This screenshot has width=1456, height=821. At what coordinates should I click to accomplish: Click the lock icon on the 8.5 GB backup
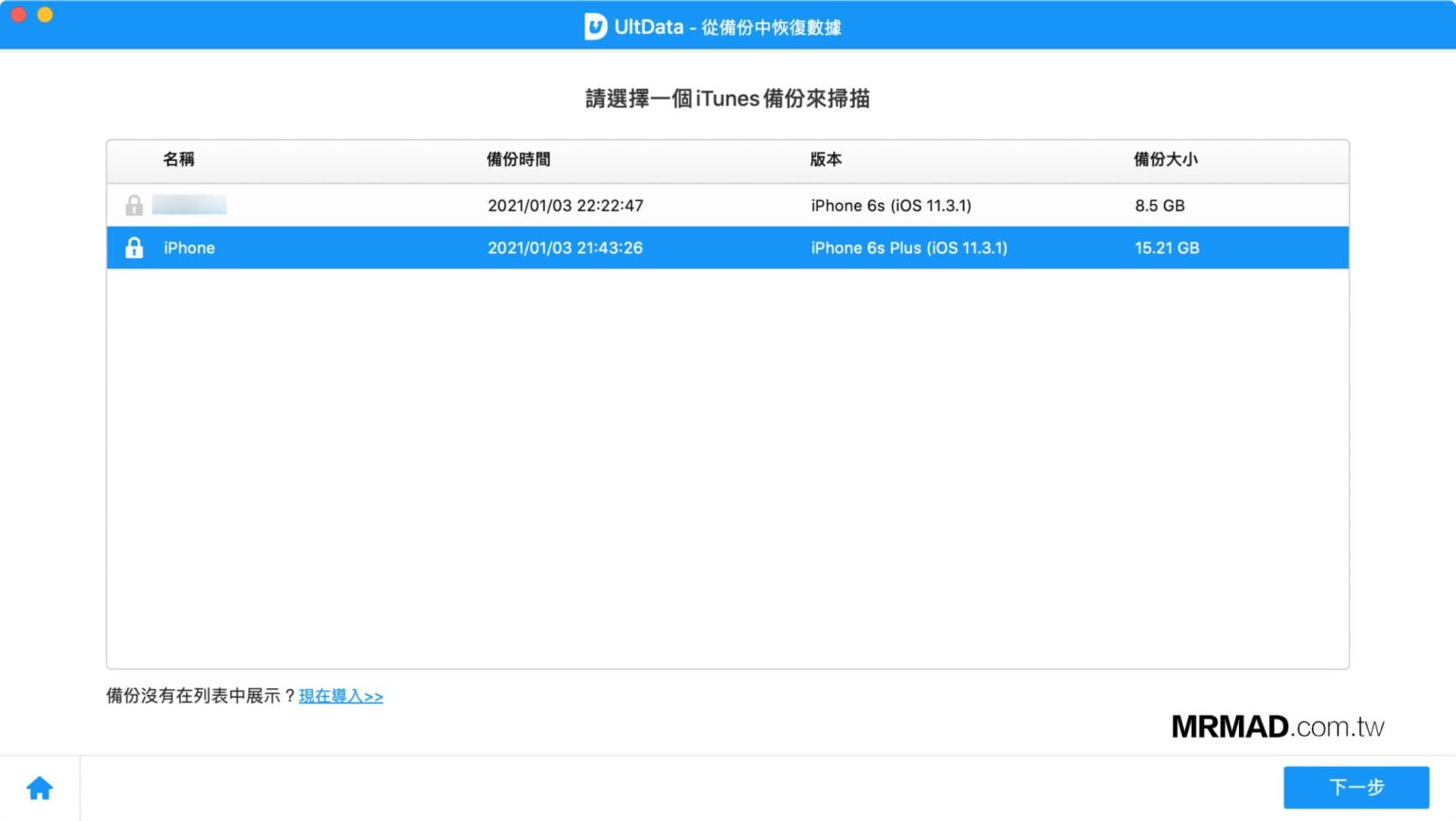pyautogui.click(x=134, y=205)
